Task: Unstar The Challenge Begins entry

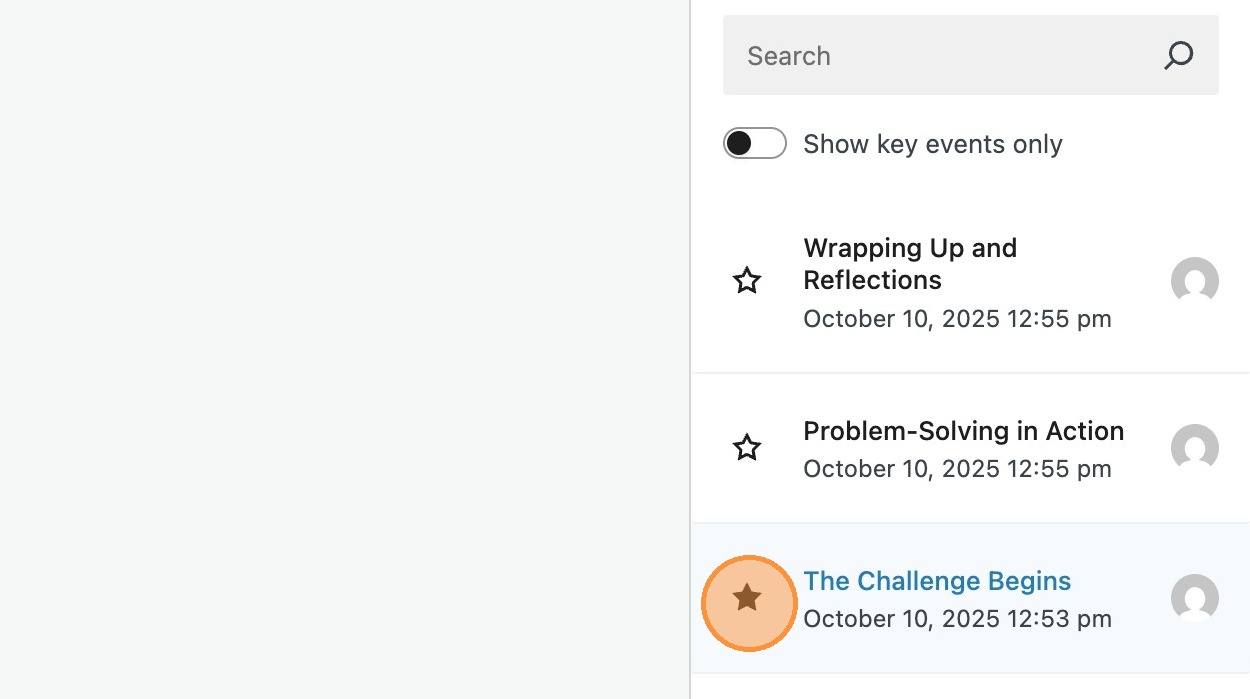Action: [747, 598]
